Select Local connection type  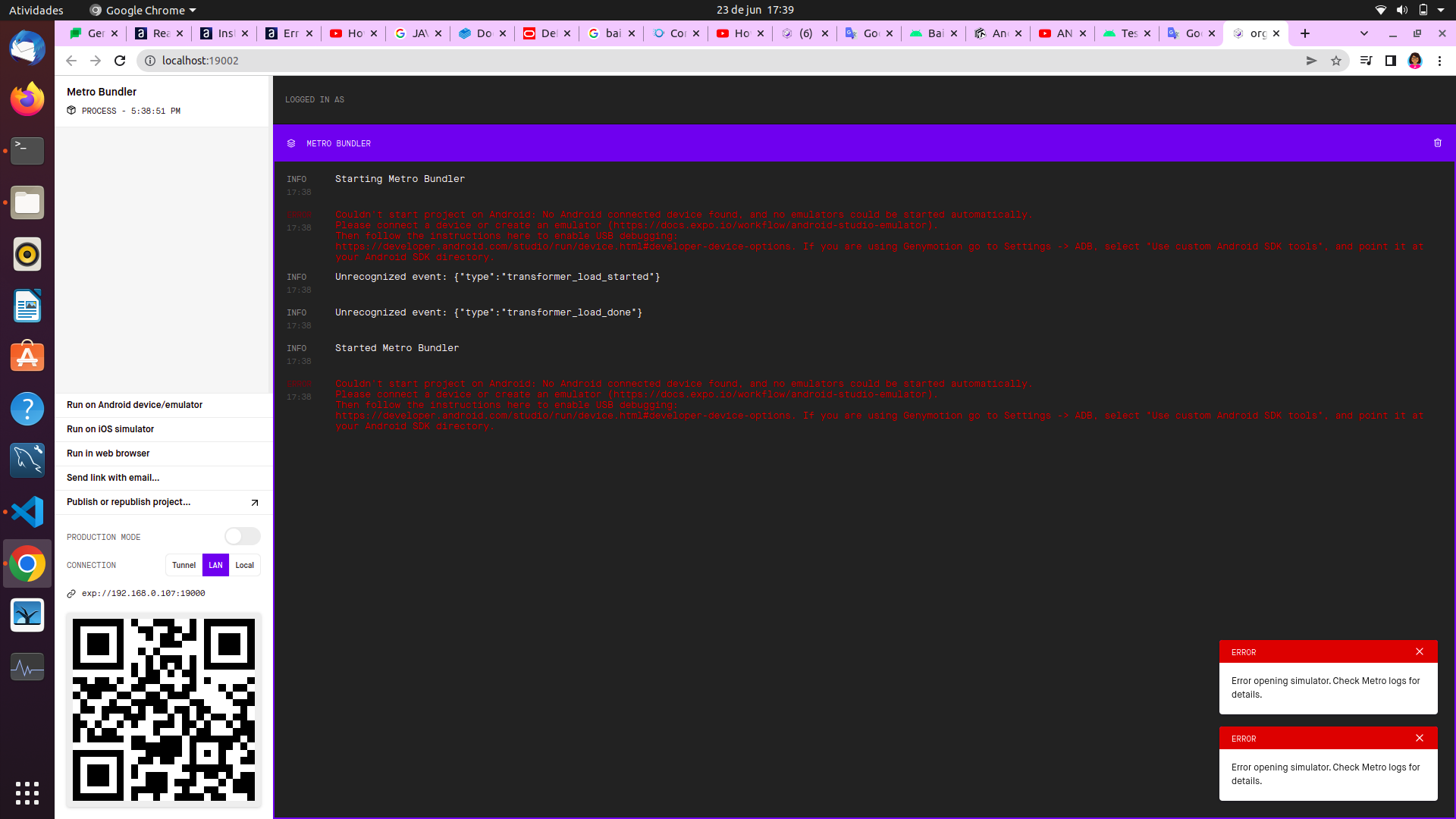[244, 565]
